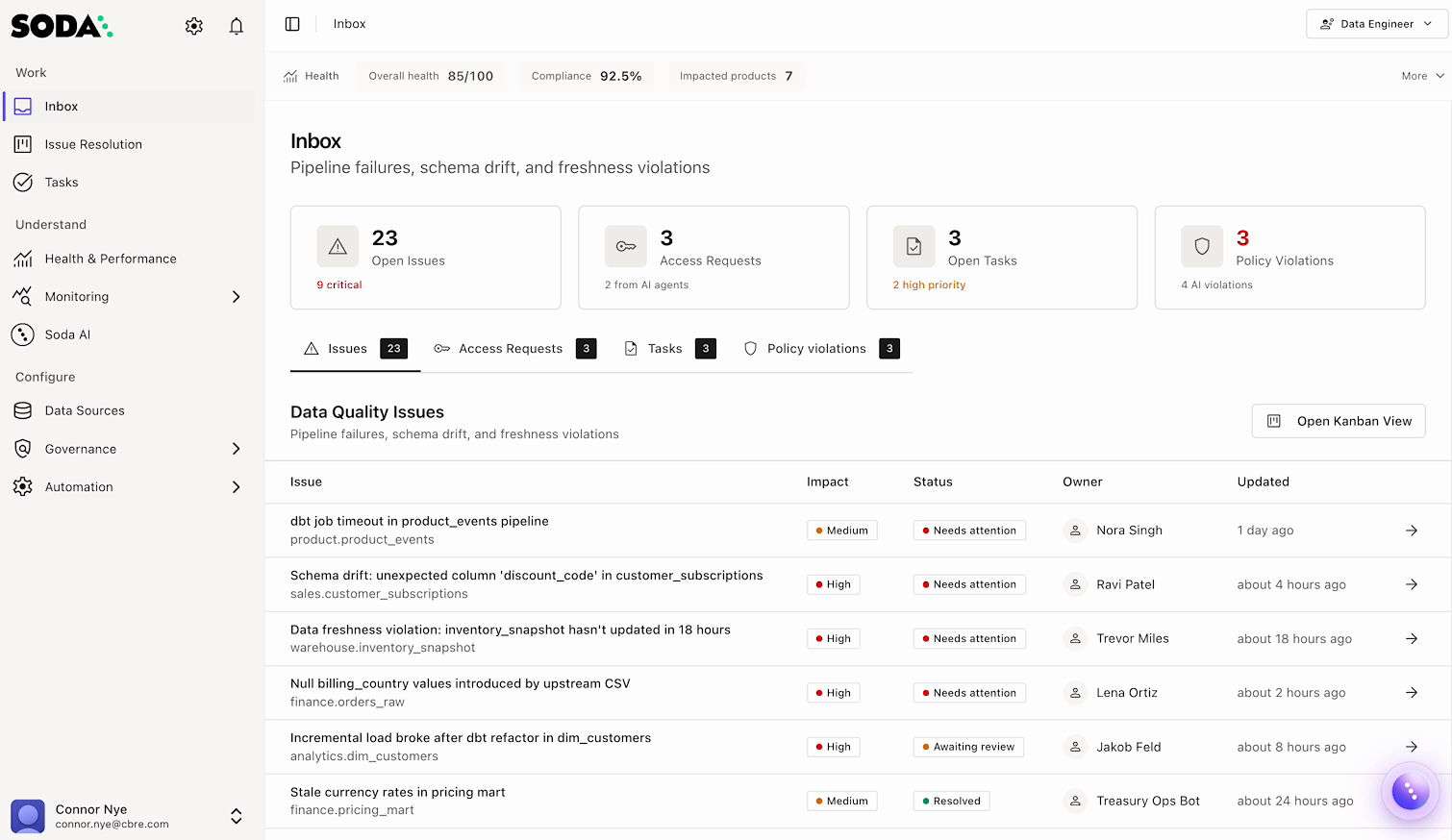
Task: Open the user account switcher chevrons
Action: click(237, 817)
